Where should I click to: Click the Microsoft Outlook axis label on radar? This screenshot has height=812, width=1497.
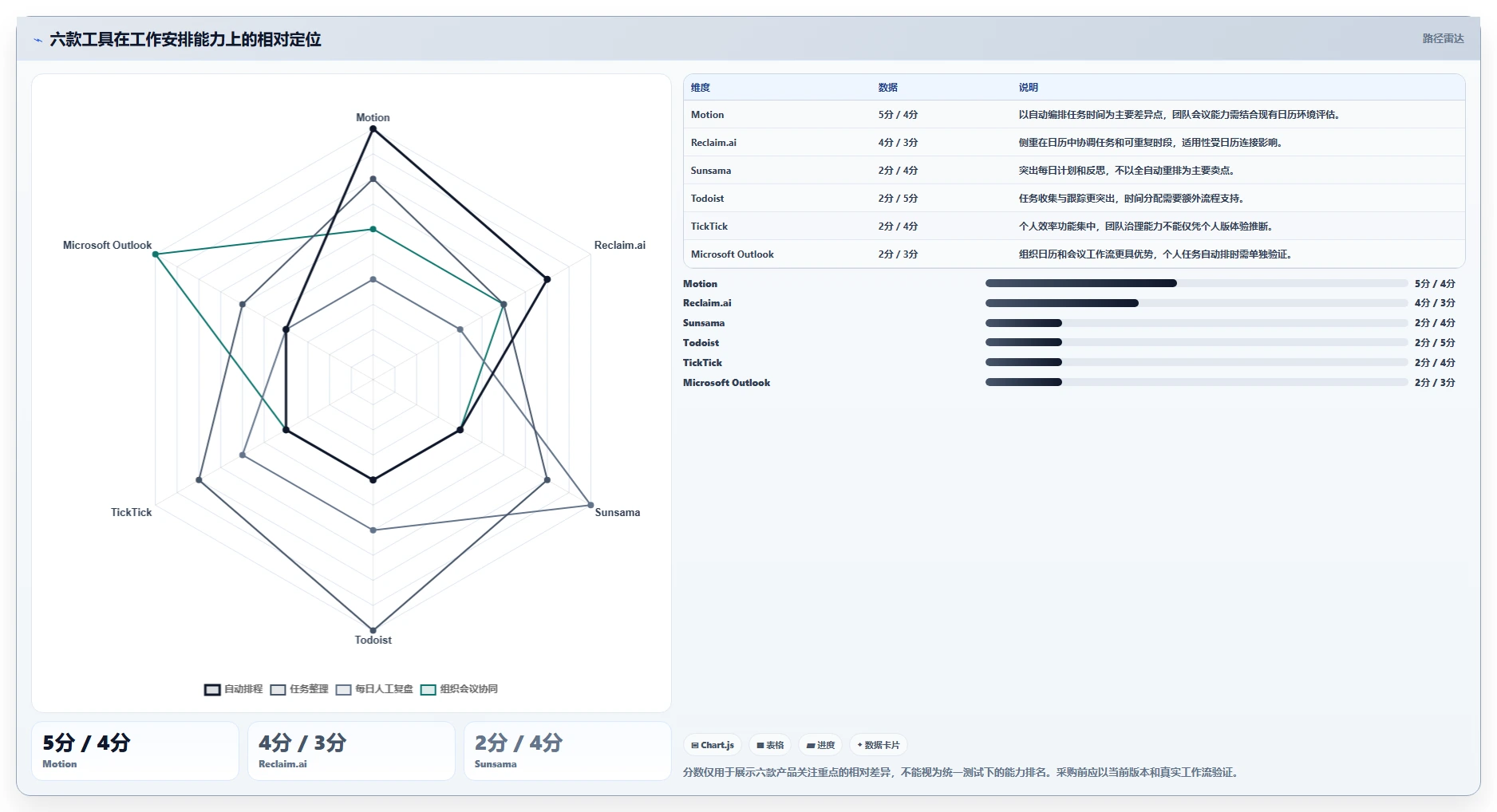pyautogui.click(x=107, y=245)
